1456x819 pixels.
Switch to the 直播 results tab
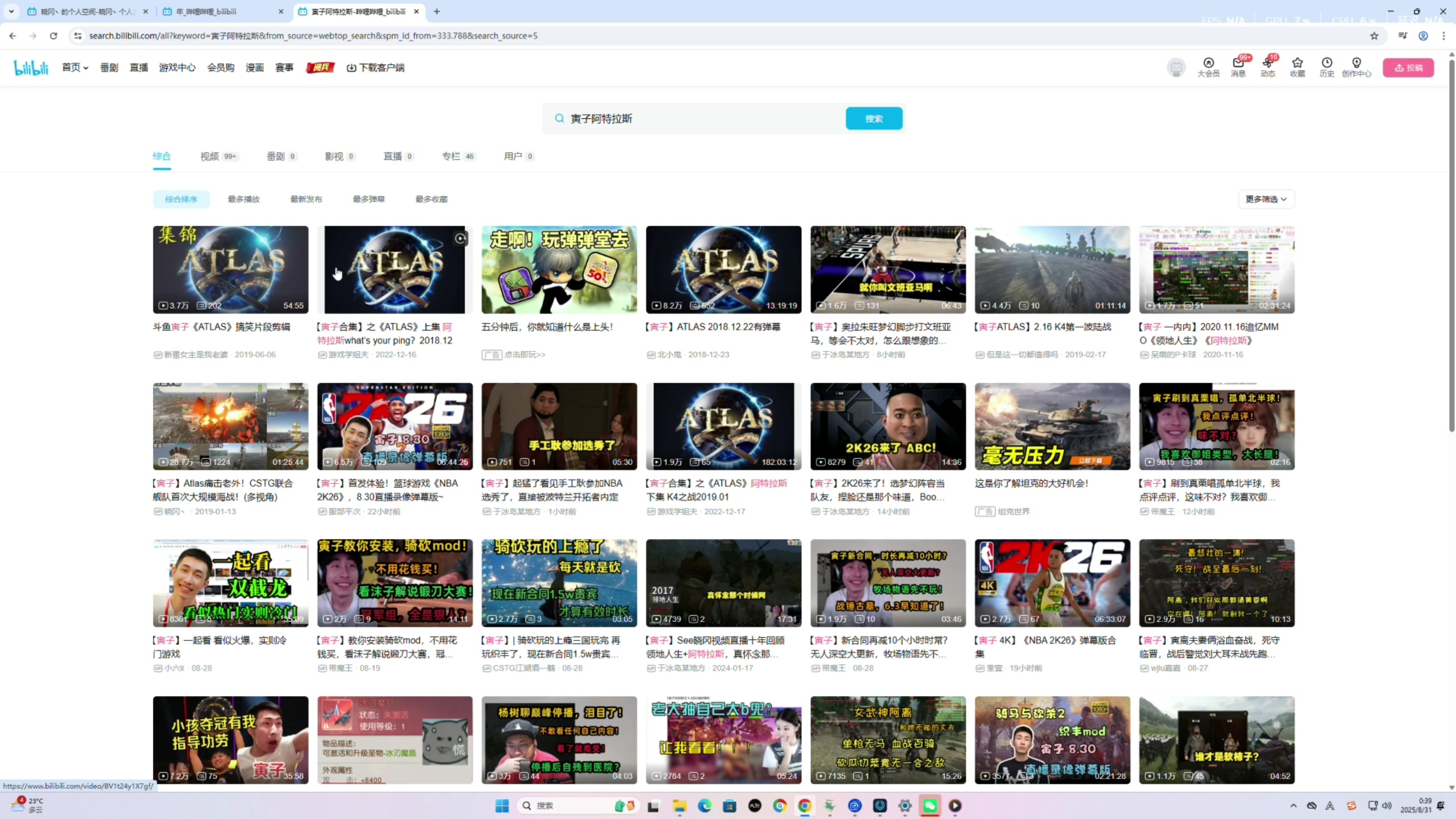(x=398, y=156)
